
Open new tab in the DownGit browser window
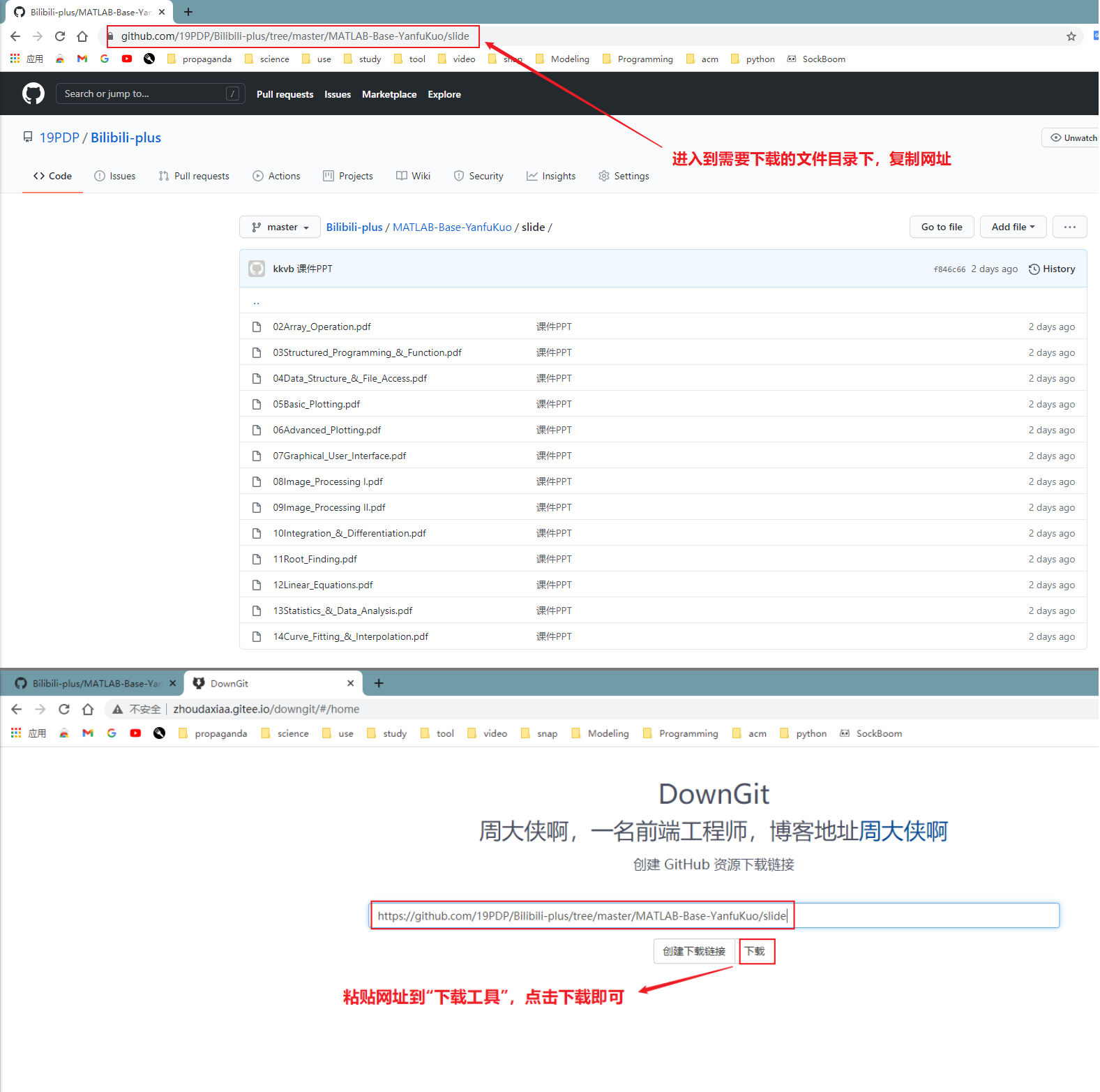[379, 683]
